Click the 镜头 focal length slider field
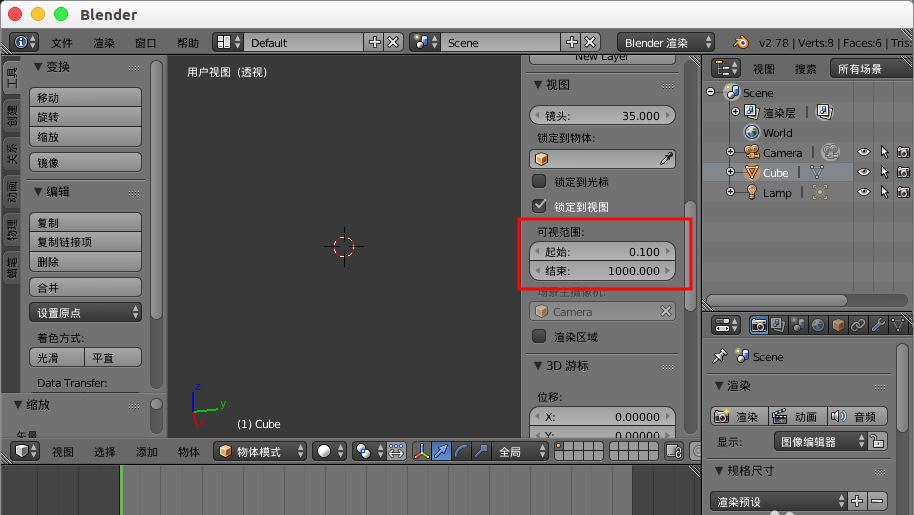 (x=602, y=115)
